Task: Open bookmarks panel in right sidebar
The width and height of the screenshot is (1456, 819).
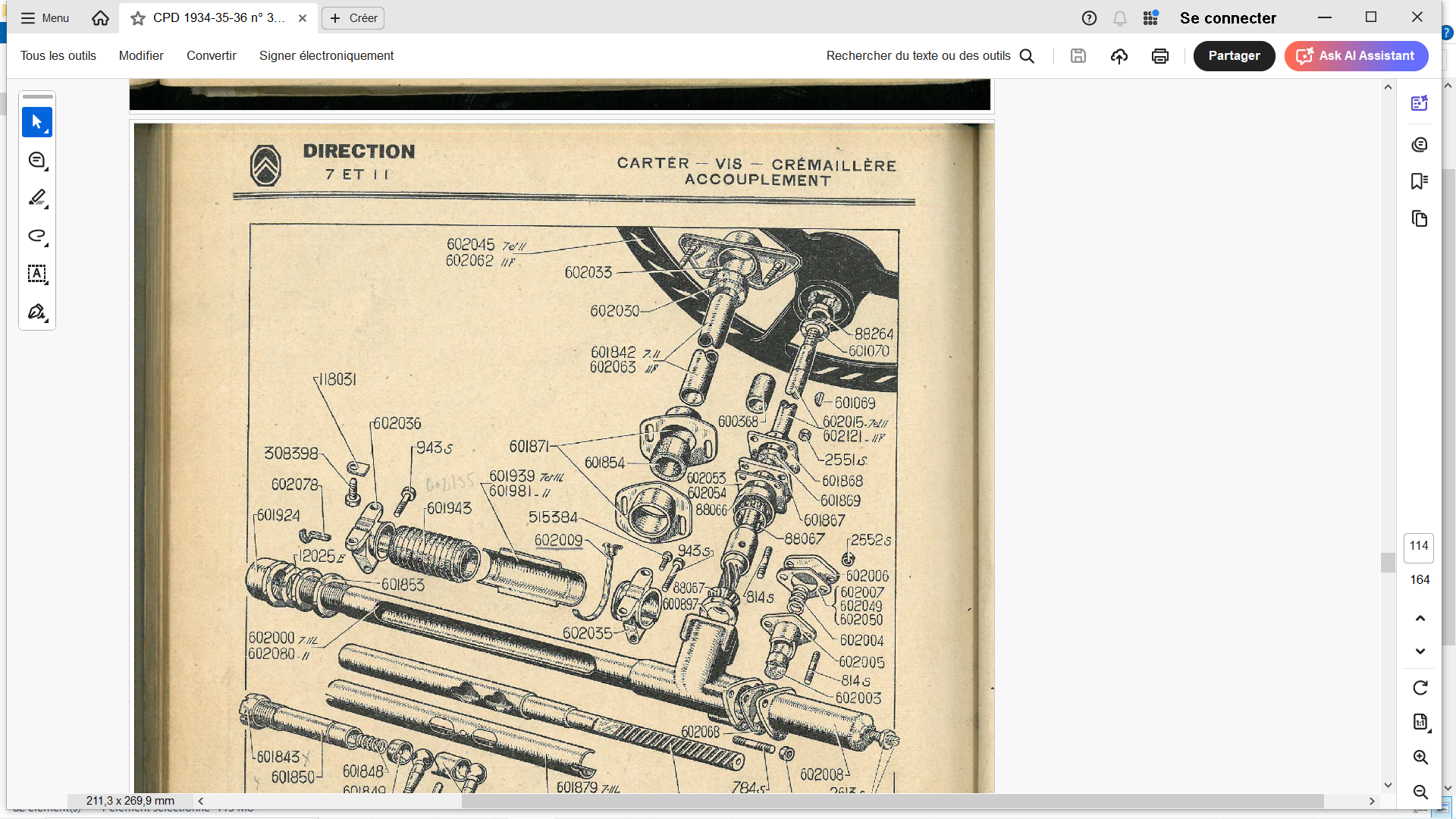Action: click(1420, 181)
